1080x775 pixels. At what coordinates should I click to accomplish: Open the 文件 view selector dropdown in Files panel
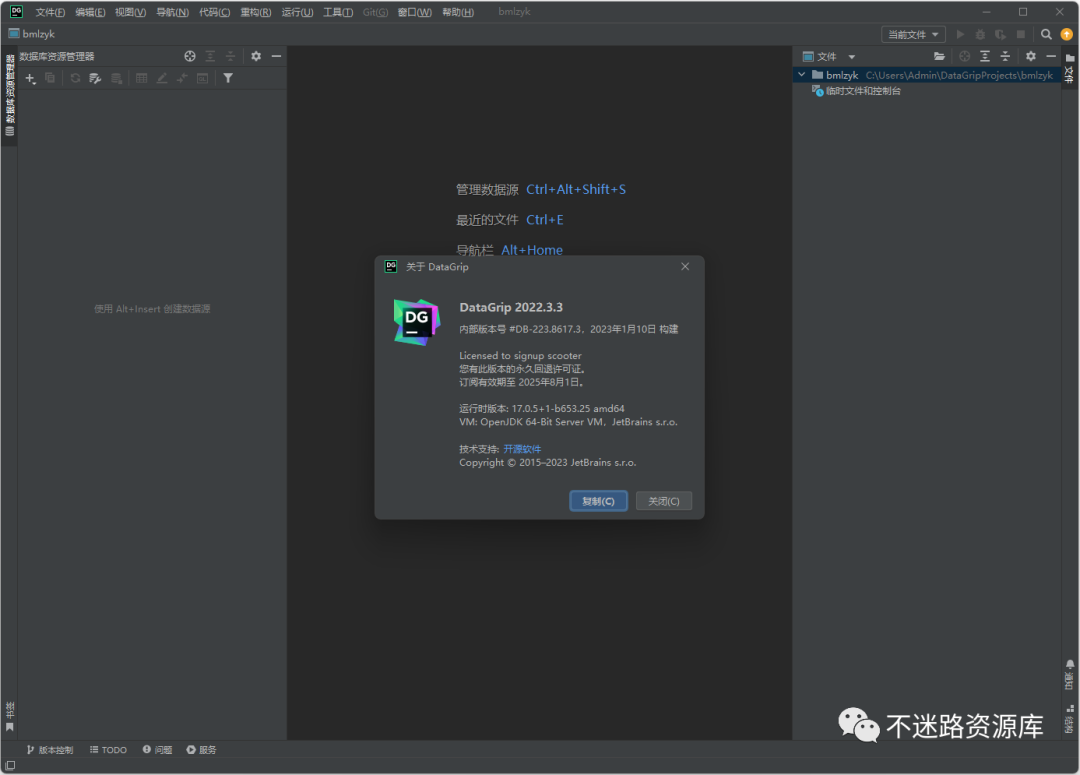829,56
